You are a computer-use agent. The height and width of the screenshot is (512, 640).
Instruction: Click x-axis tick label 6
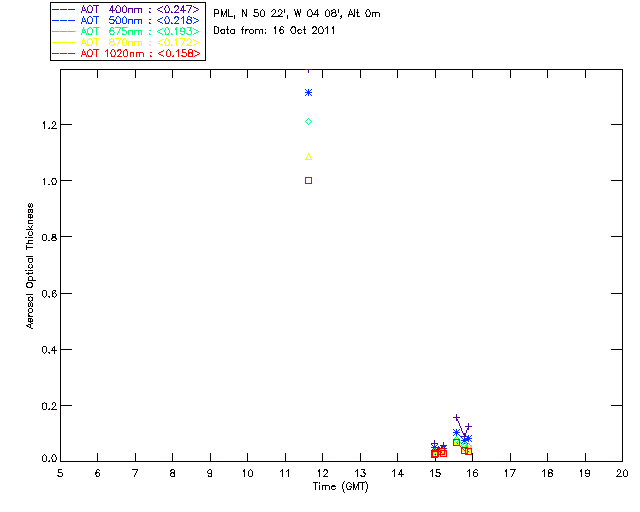click(98, 474)
